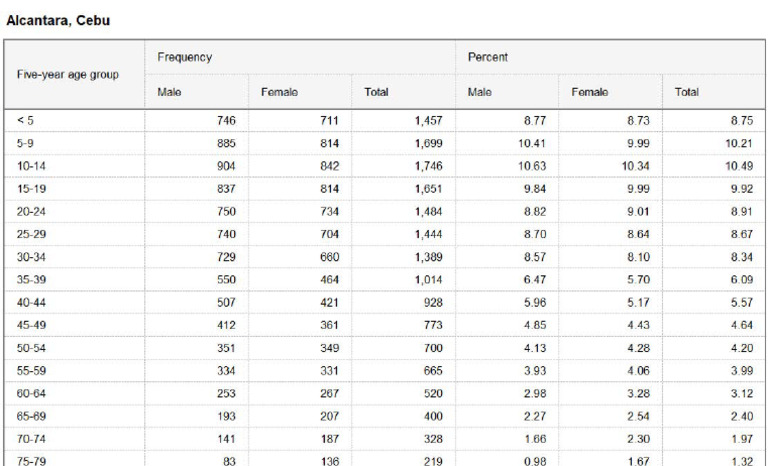Select the Total header under Frequency
The image size is (768, 466).
pyautogui.click(x=376, y=92)
